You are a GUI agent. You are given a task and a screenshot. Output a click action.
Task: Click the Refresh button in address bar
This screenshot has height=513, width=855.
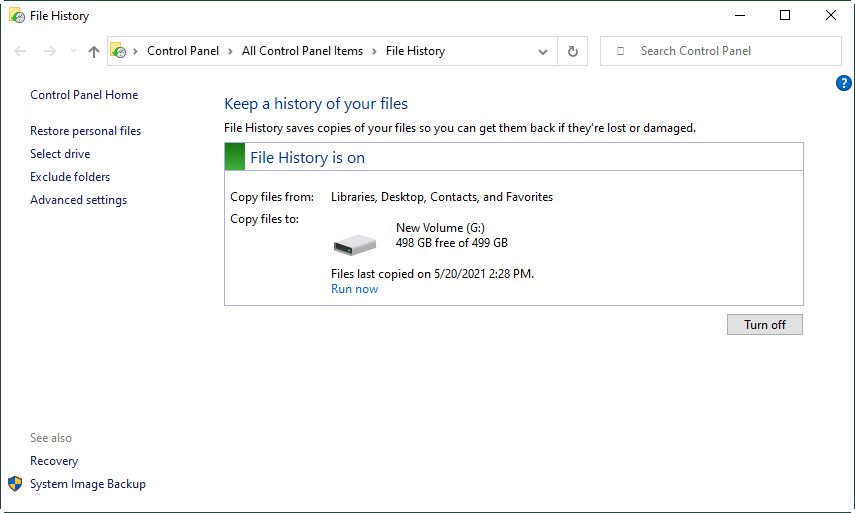tap(573, 51)
